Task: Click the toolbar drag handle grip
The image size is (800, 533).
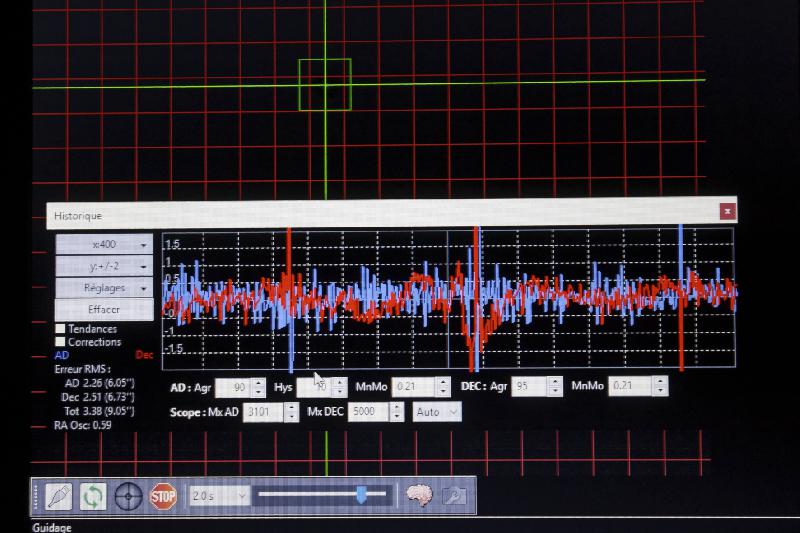Action: (x=36, y=496)
